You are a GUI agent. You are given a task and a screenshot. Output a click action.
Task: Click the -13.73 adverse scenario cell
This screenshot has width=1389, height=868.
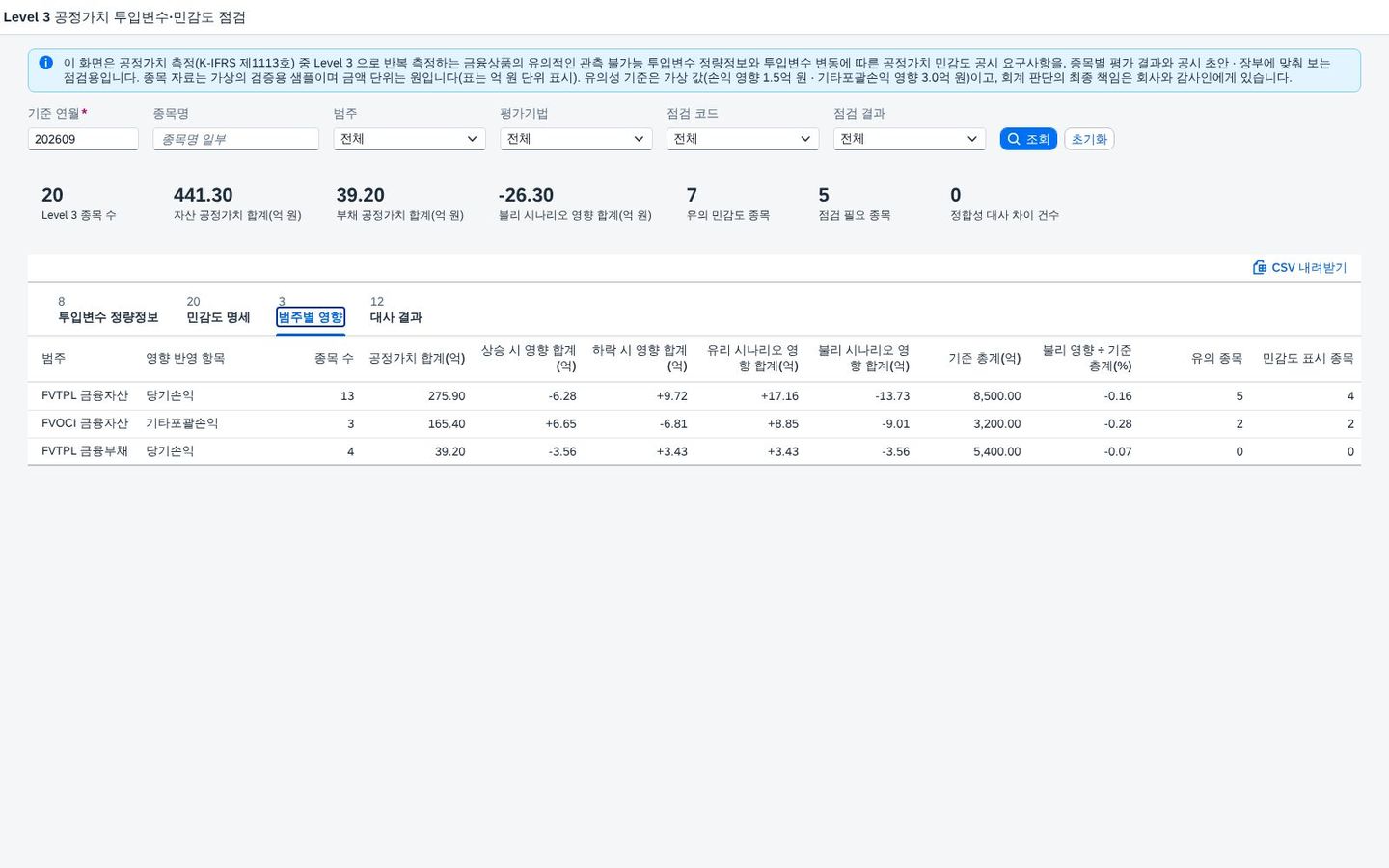click(892, 396)
